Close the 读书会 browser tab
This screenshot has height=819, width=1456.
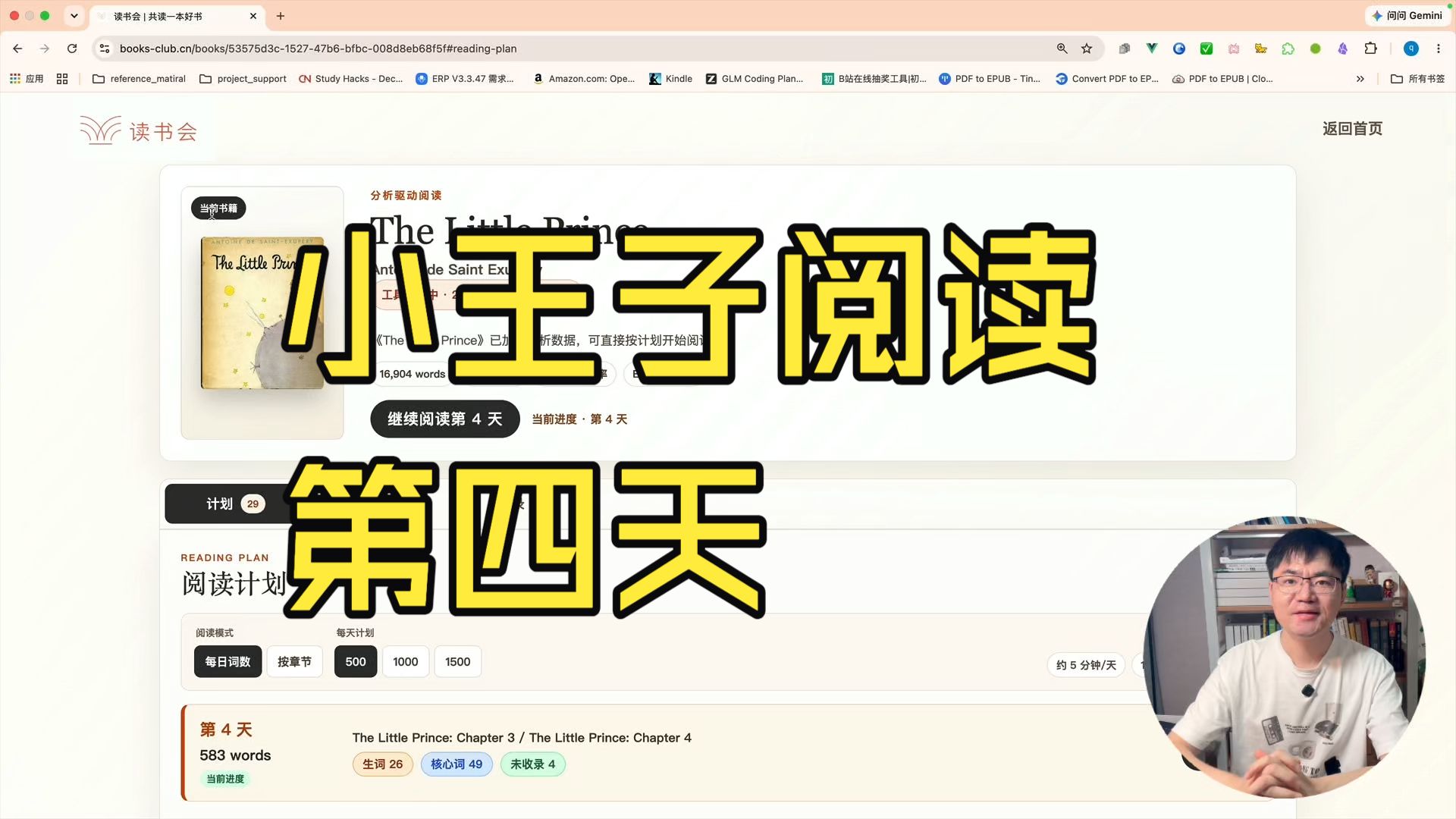253,16
